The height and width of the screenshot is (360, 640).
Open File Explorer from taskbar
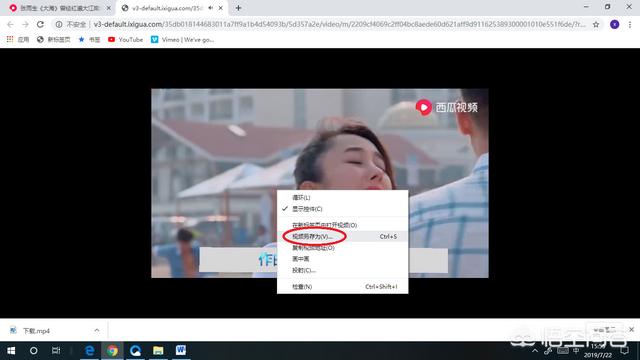[x=158, y=351]
